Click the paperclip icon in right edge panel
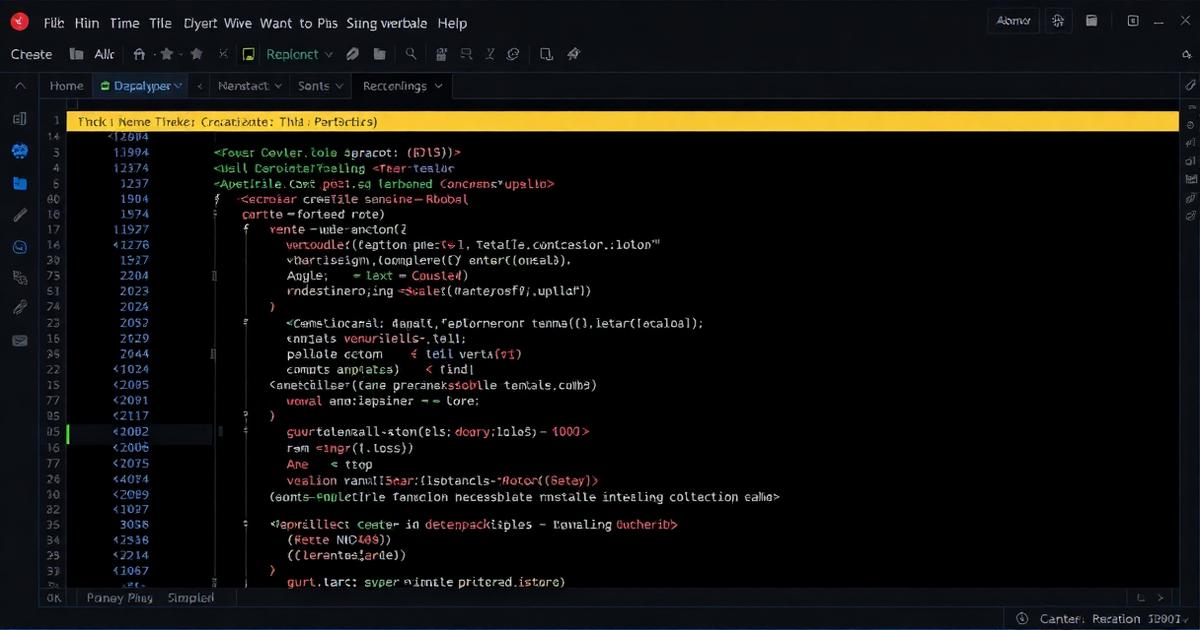This screenshot has width=1200, height=630. point(1189,86)
